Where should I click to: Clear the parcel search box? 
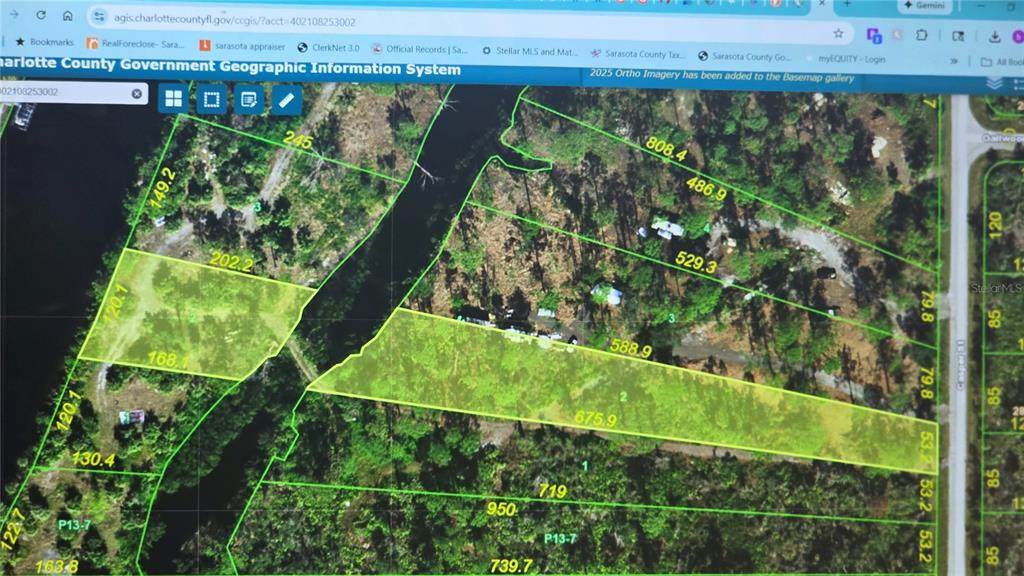click(137, 94)
